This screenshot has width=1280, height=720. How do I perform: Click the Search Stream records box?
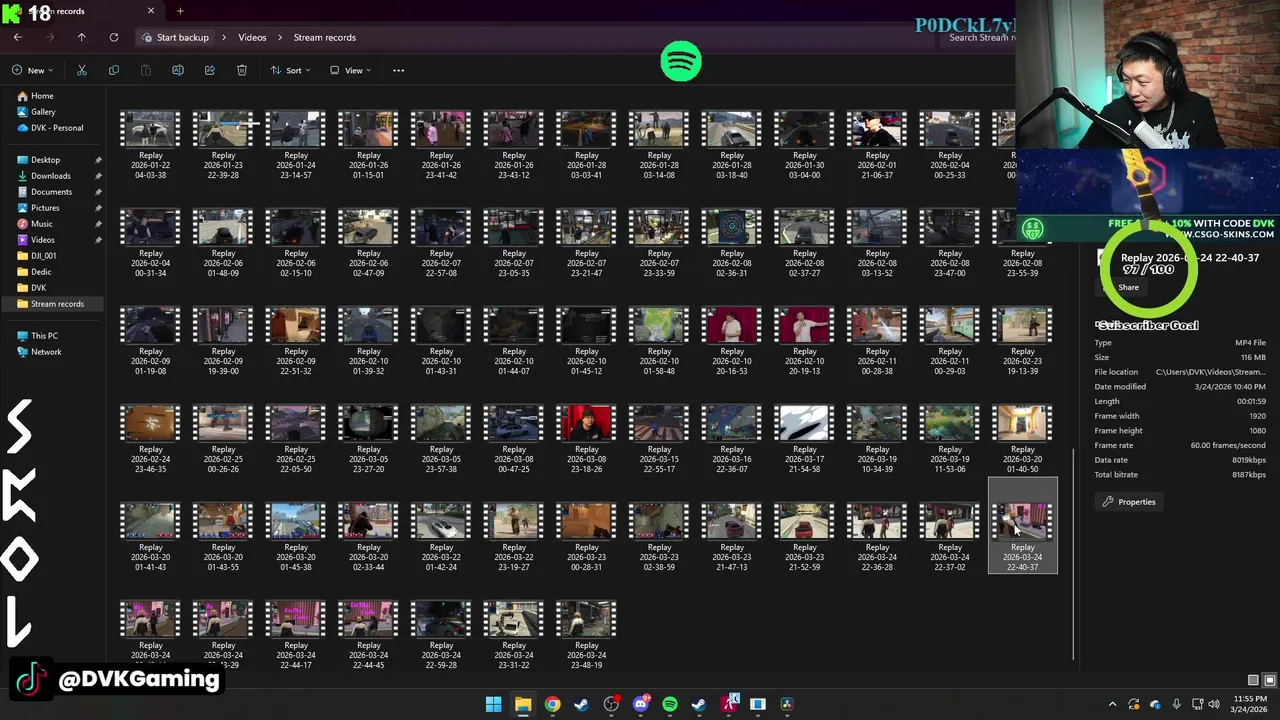pos(980,37)
